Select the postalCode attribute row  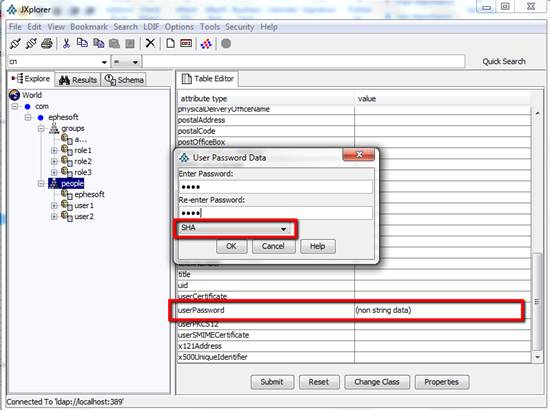point(354,131)
